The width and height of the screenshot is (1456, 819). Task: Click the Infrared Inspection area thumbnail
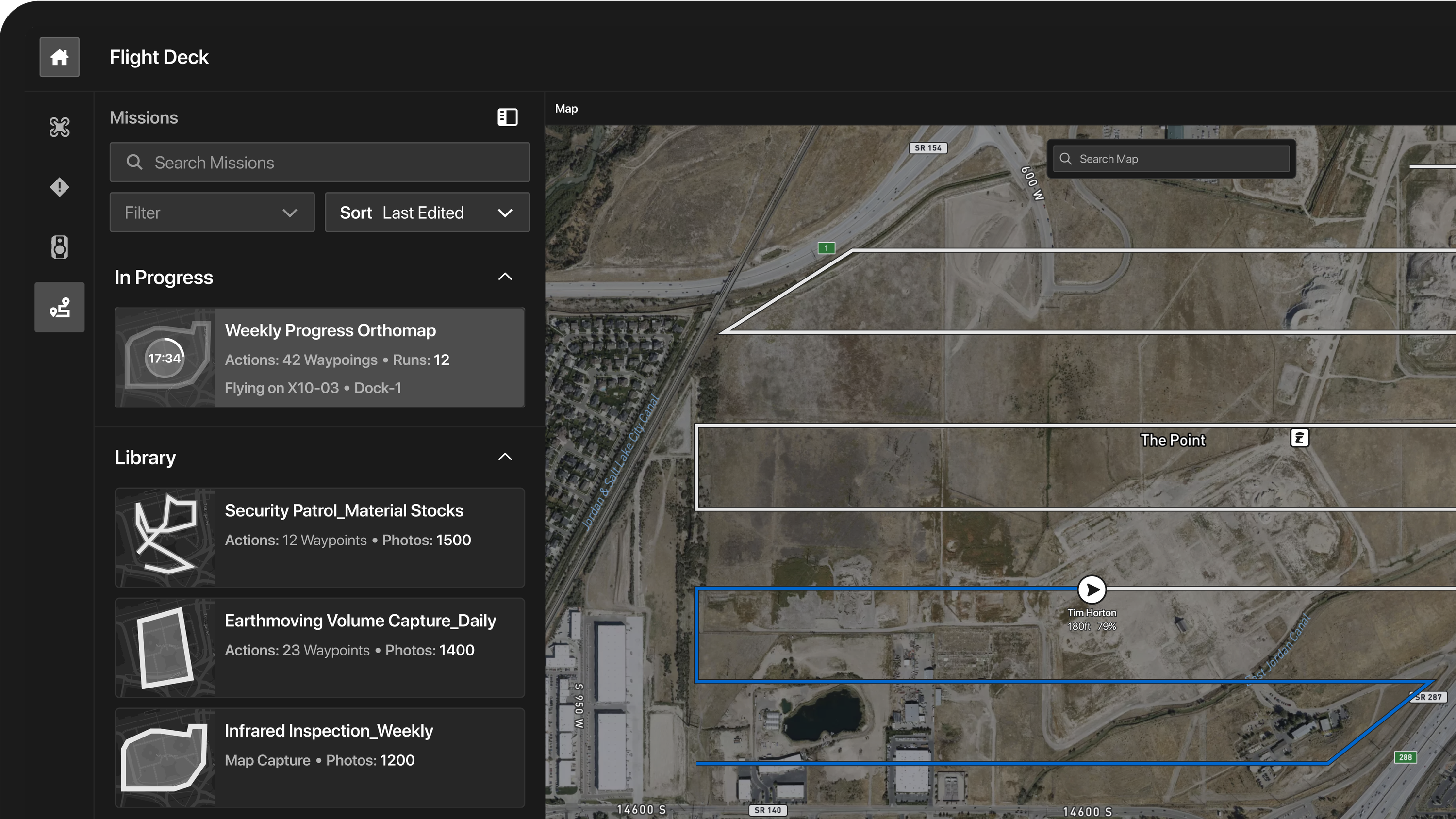[165, 758]
